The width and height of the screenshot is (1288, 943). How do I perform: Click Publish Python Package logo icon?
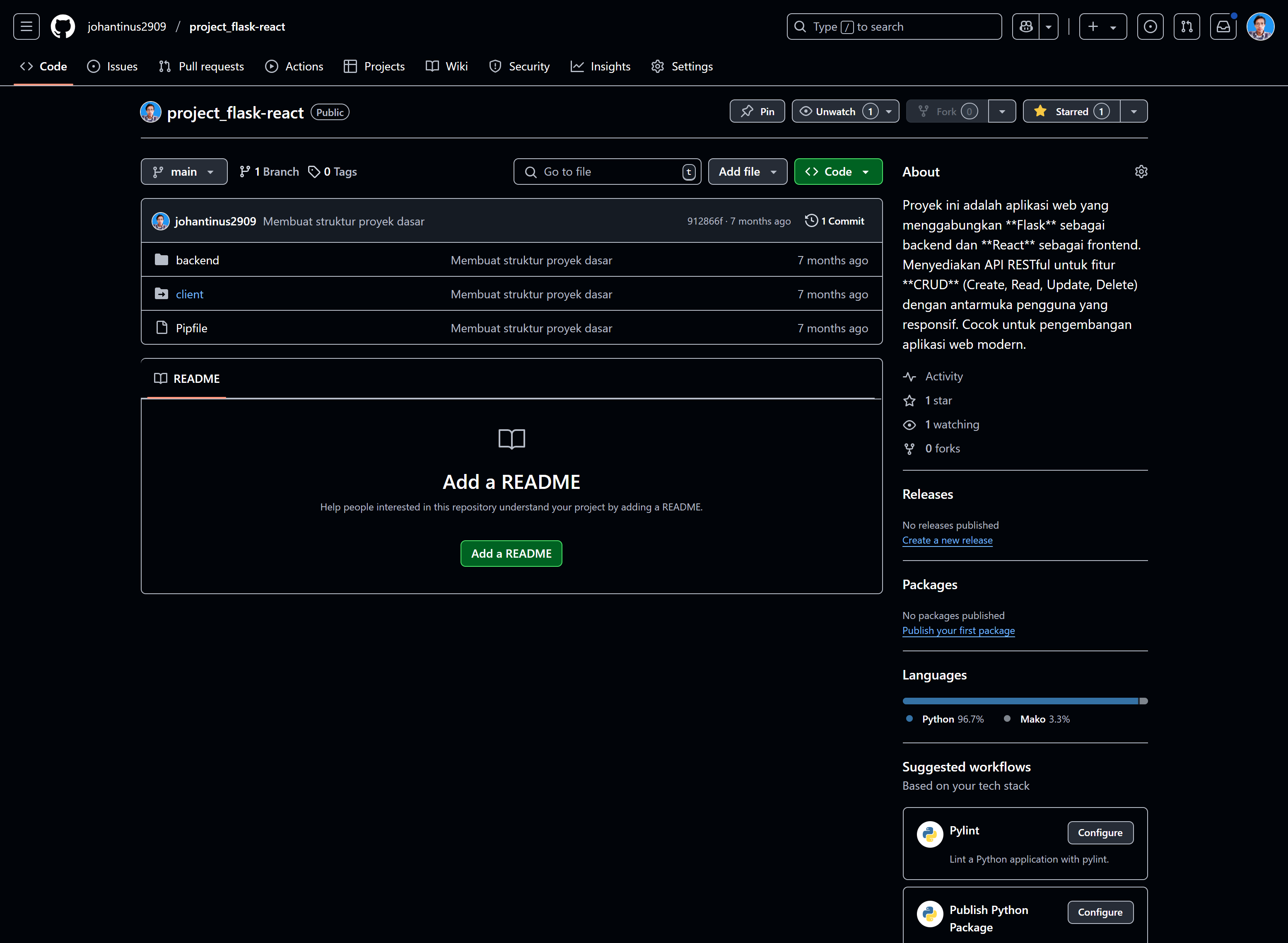tap(930, 913)
